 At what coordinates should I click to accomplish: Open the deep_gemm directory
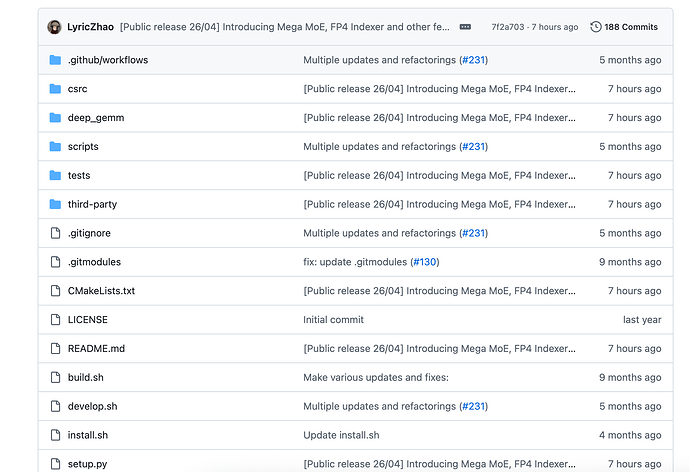coord(96,118)
